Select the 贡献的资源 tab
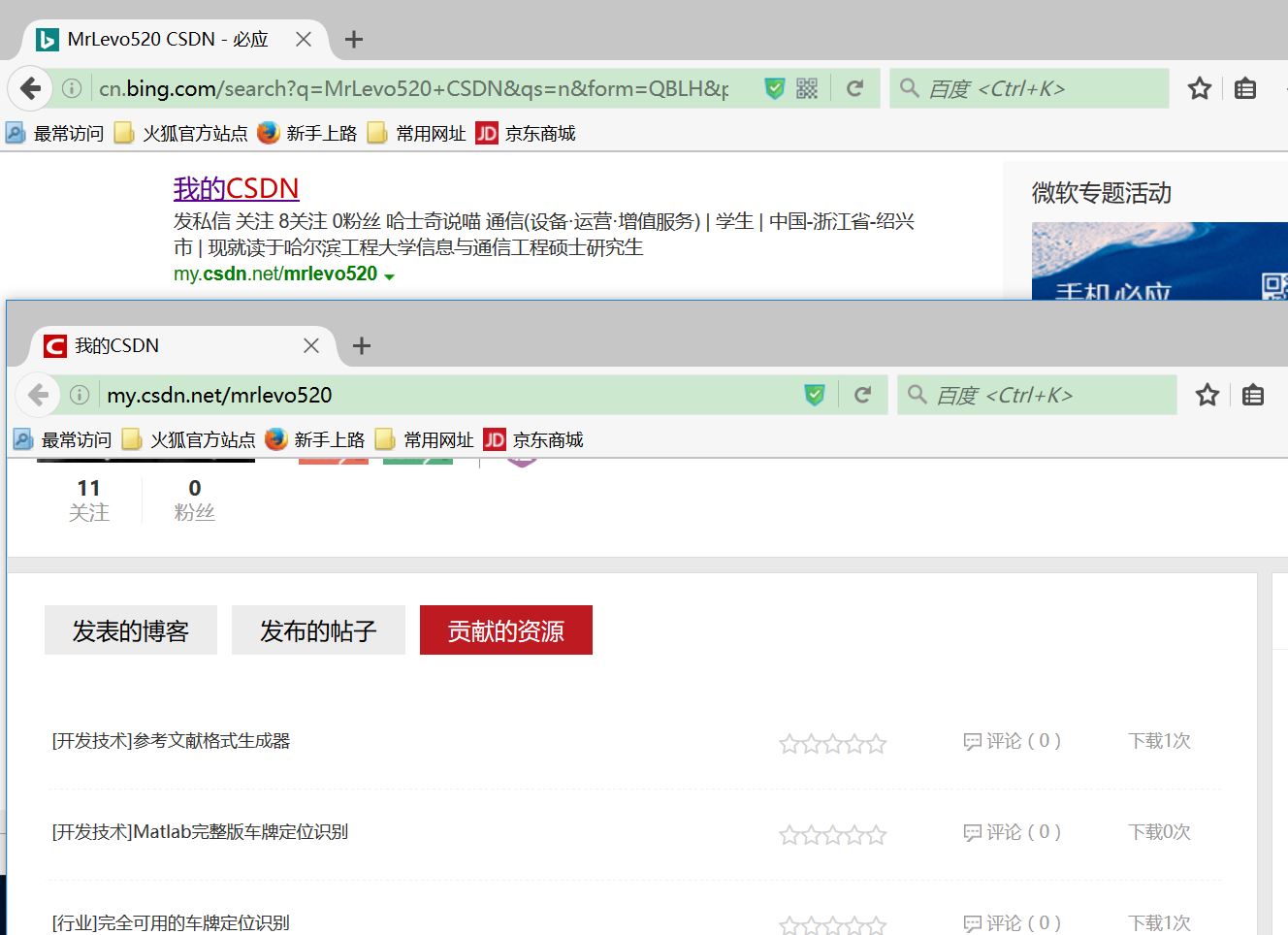The image size is (1288, 935). coord(506,630)
